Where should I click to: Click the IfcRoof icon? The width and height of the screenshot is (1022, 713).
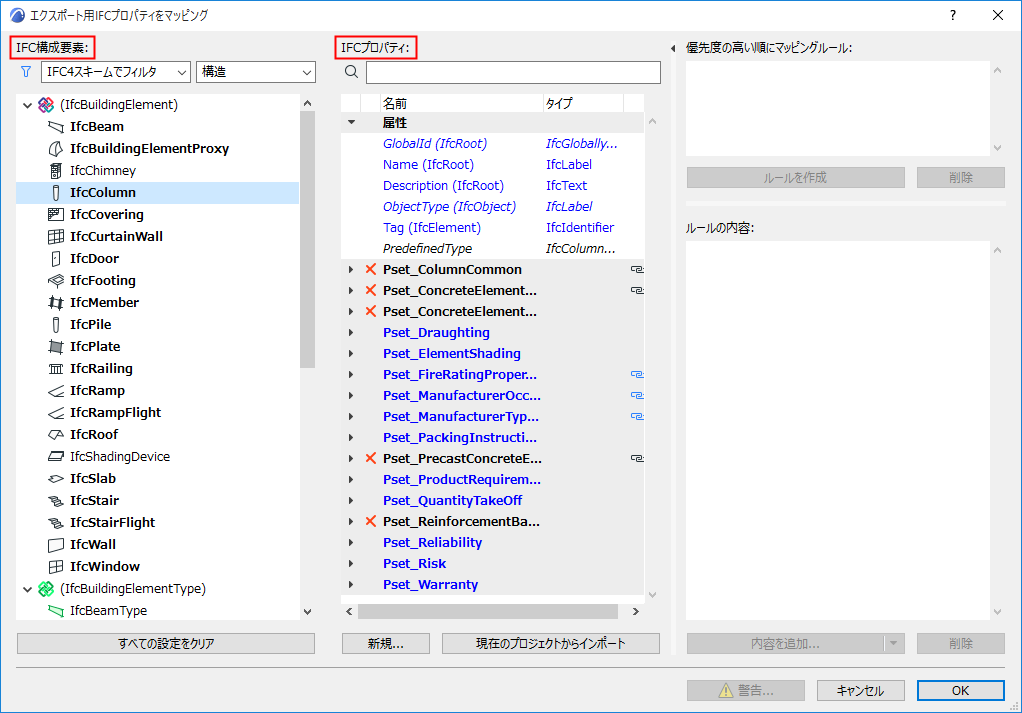coord(56,435)
